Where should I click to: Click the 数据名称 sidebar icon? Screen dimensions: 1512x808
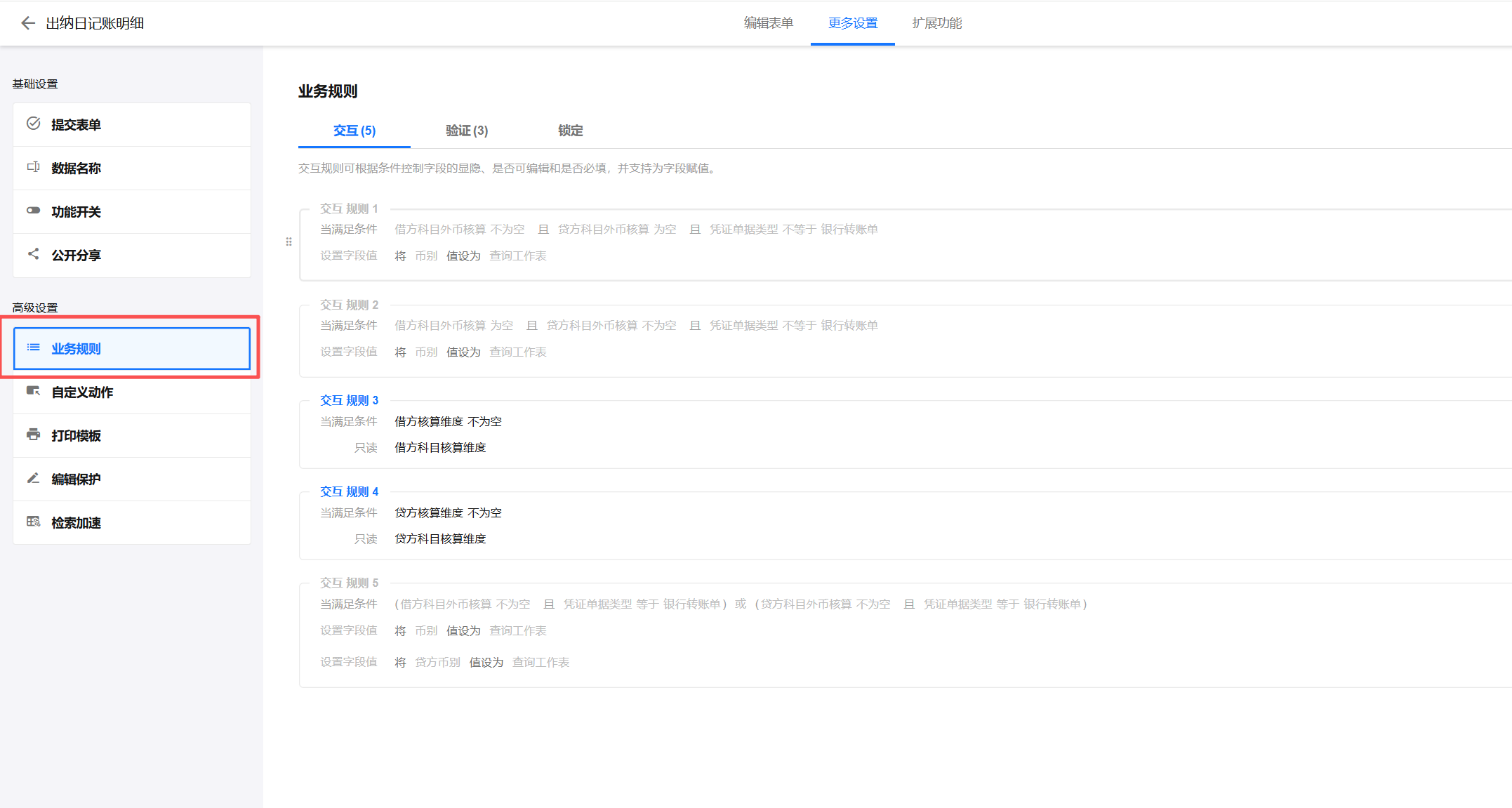[33, 167]
